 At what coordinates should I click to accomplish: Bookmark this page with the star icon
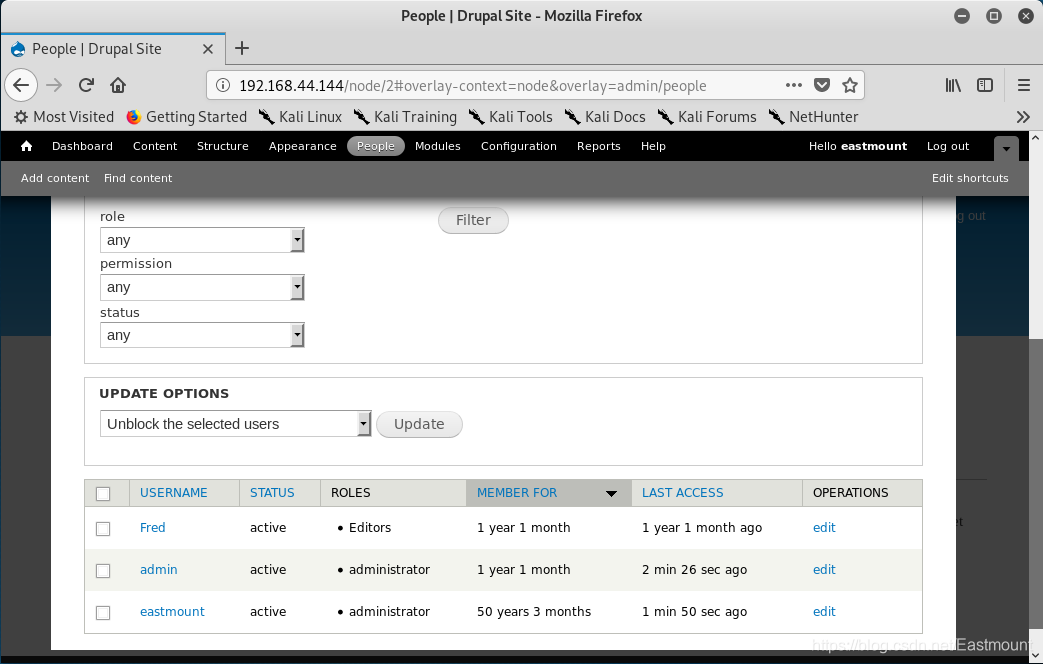tap(849, 85)
